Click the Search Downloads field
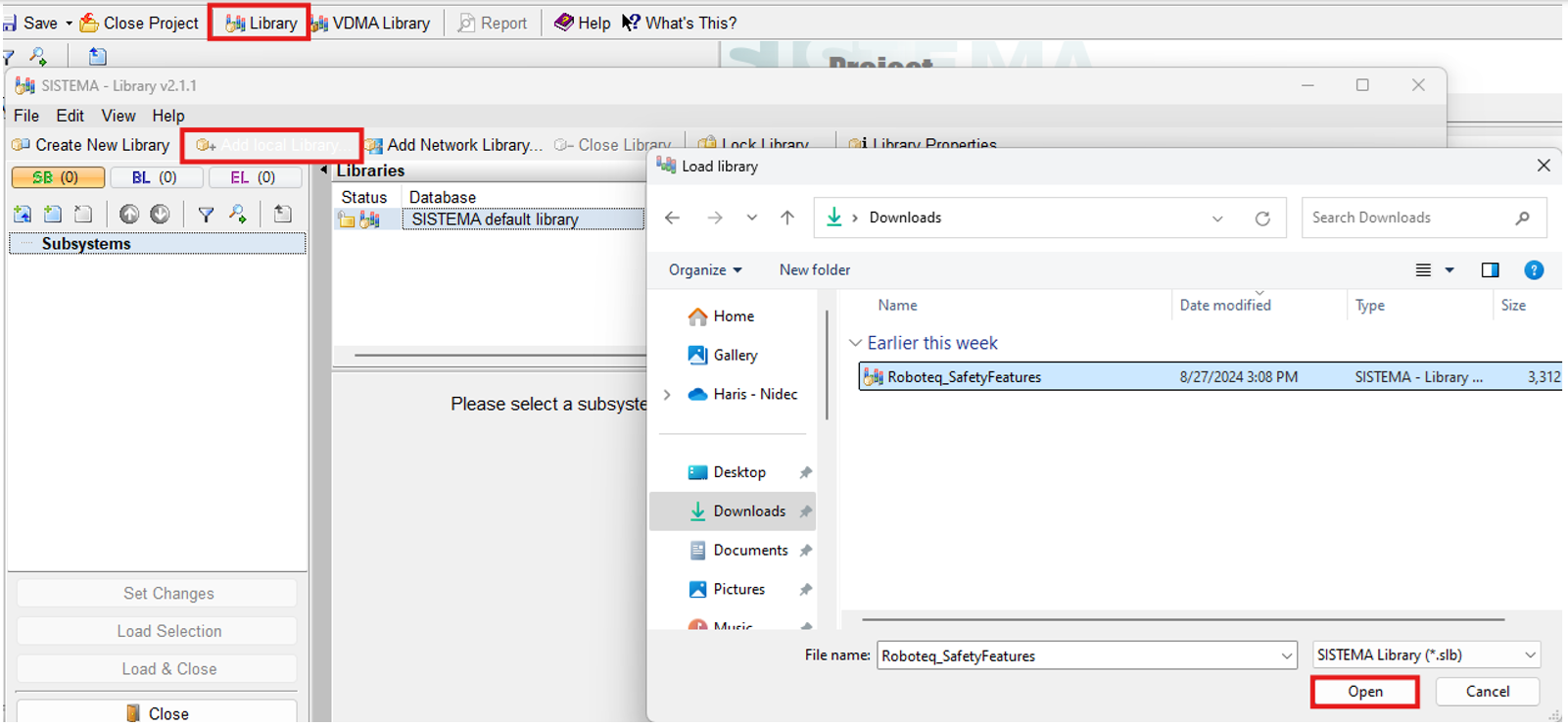Image resolution: width=1568 pixels, height=727 pixels. pos(1423,218)
